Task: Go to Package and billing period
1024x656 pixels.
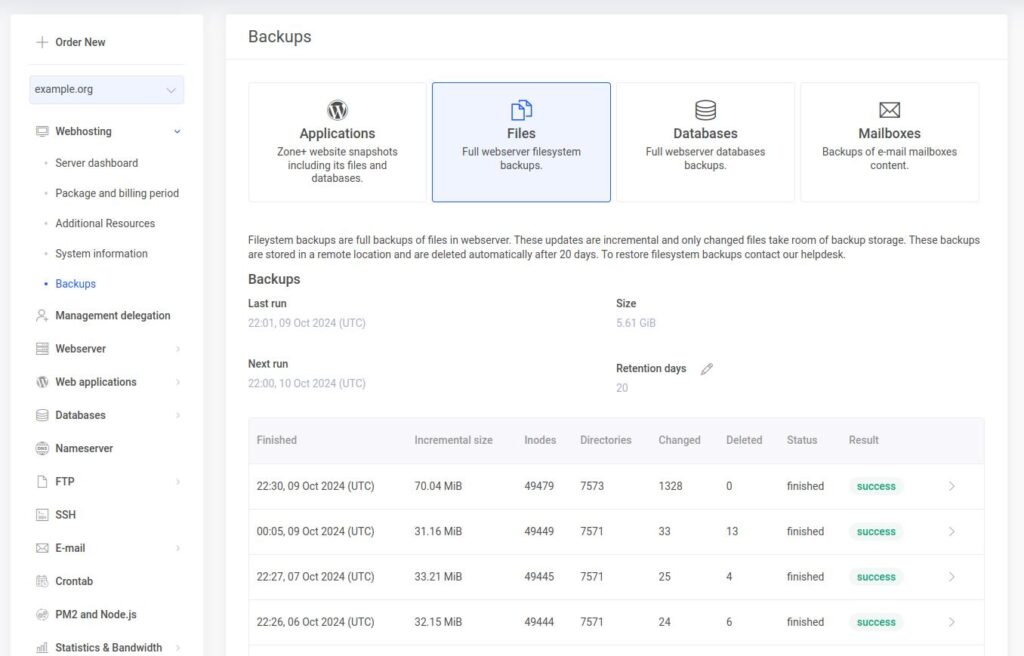Action: 117,193
